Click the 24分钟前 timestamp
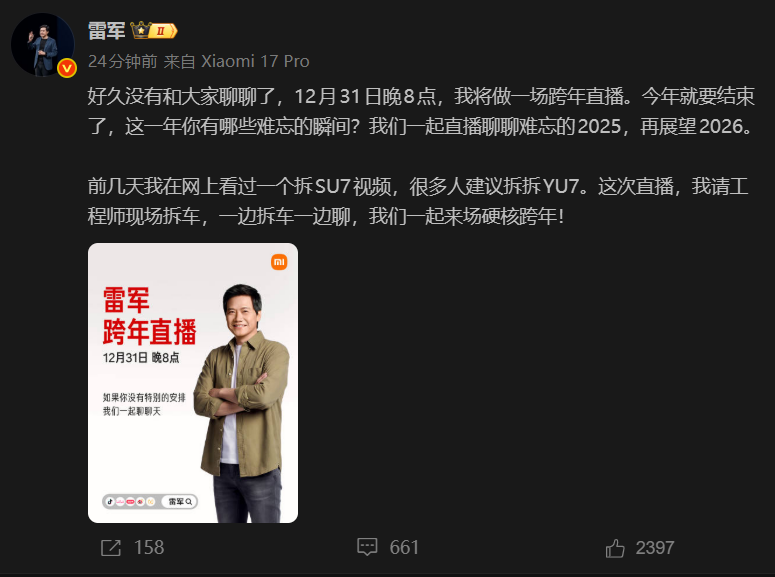This screenshot has height=577, width=775. pyautogui.click(x=123, y=61)
